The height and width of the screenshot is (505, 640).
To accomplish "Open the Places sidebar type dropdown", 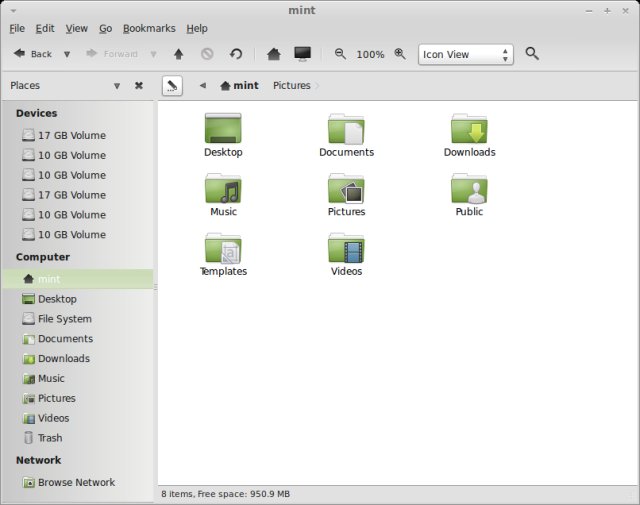I will click(x=117, y=86).
